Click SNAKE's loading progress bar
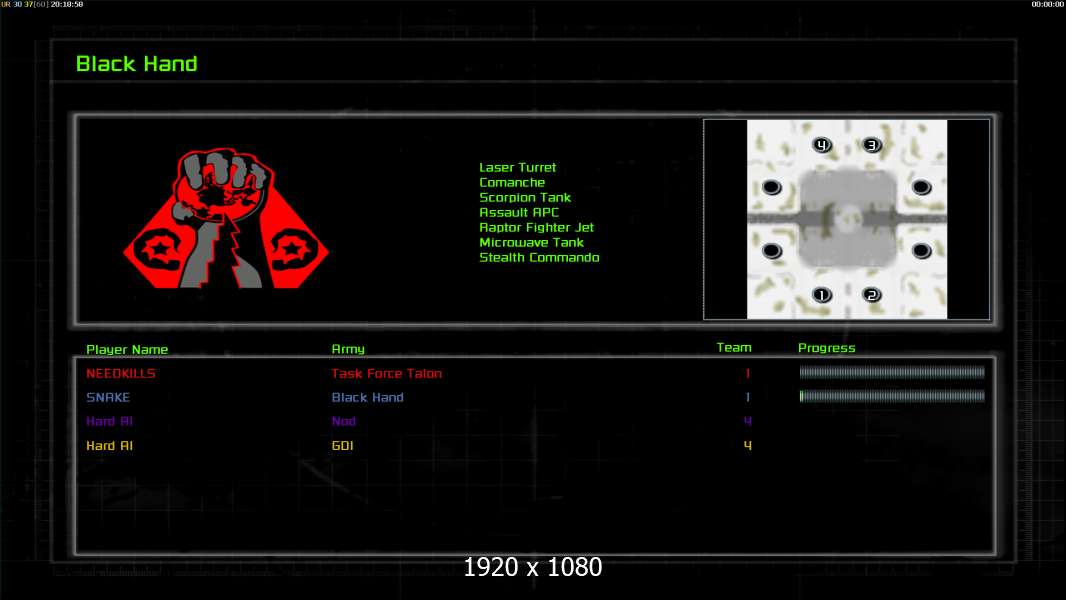 [892, 396]
